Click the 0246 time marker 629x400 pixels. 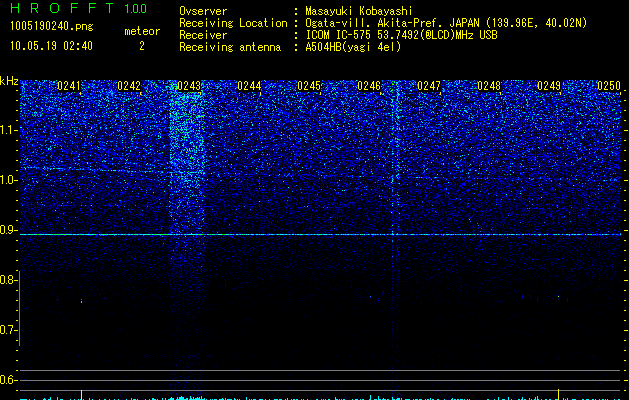(369, 86)
